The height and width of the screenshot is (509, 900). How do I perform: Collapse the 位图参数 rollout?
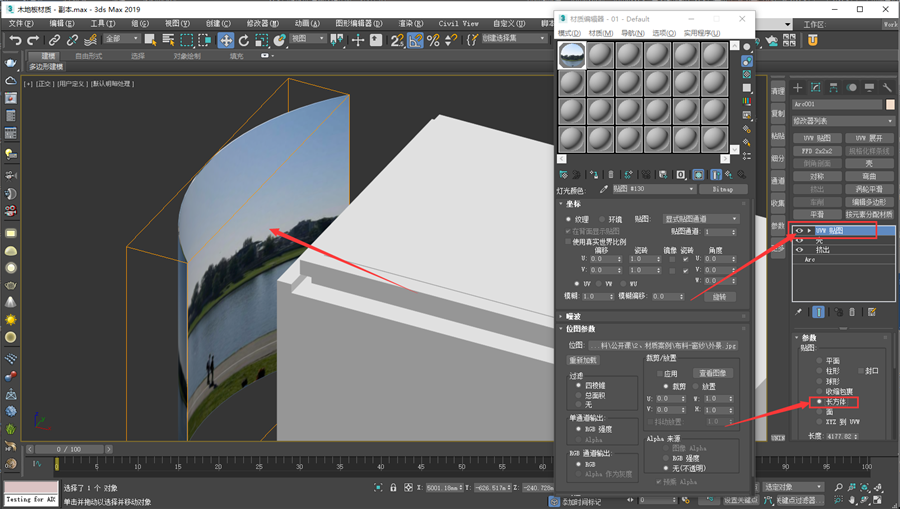(580, 329)
